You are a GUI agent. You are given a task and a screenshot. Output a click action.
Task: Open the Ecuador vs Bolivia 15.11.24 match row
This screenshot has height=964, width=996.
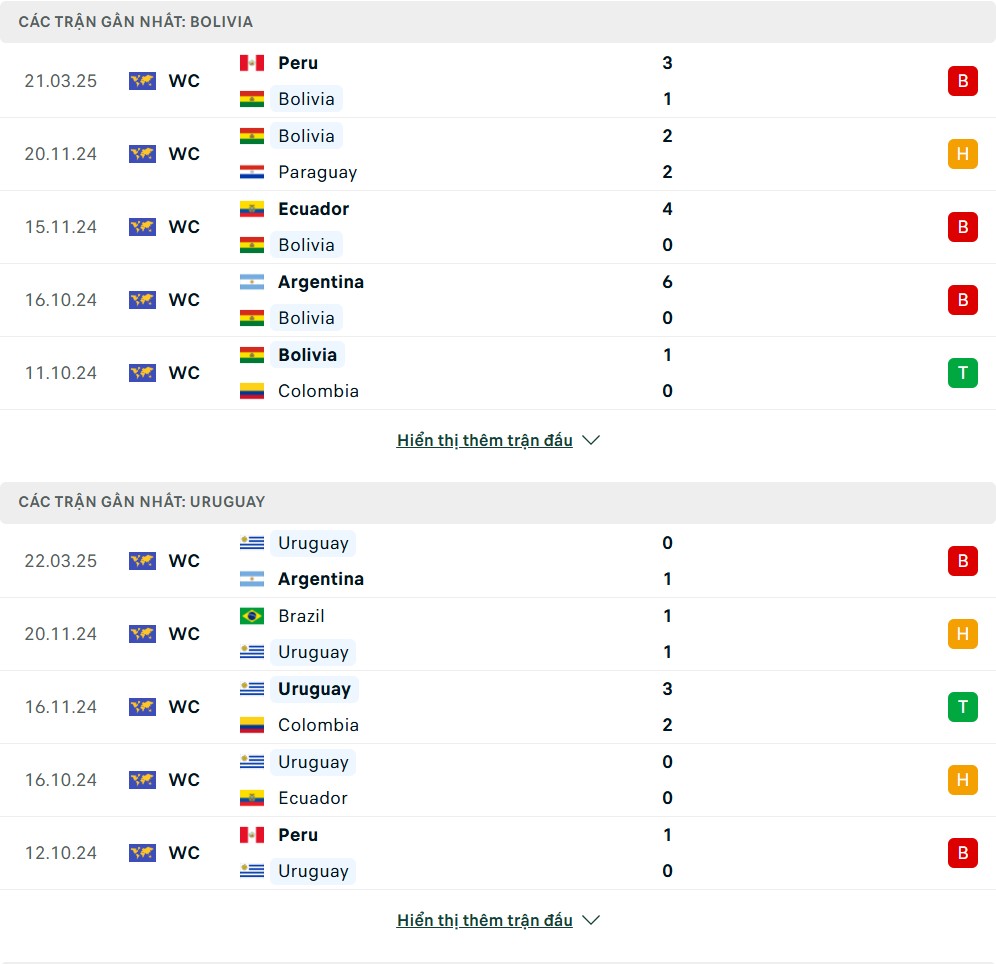click(498, 227)
